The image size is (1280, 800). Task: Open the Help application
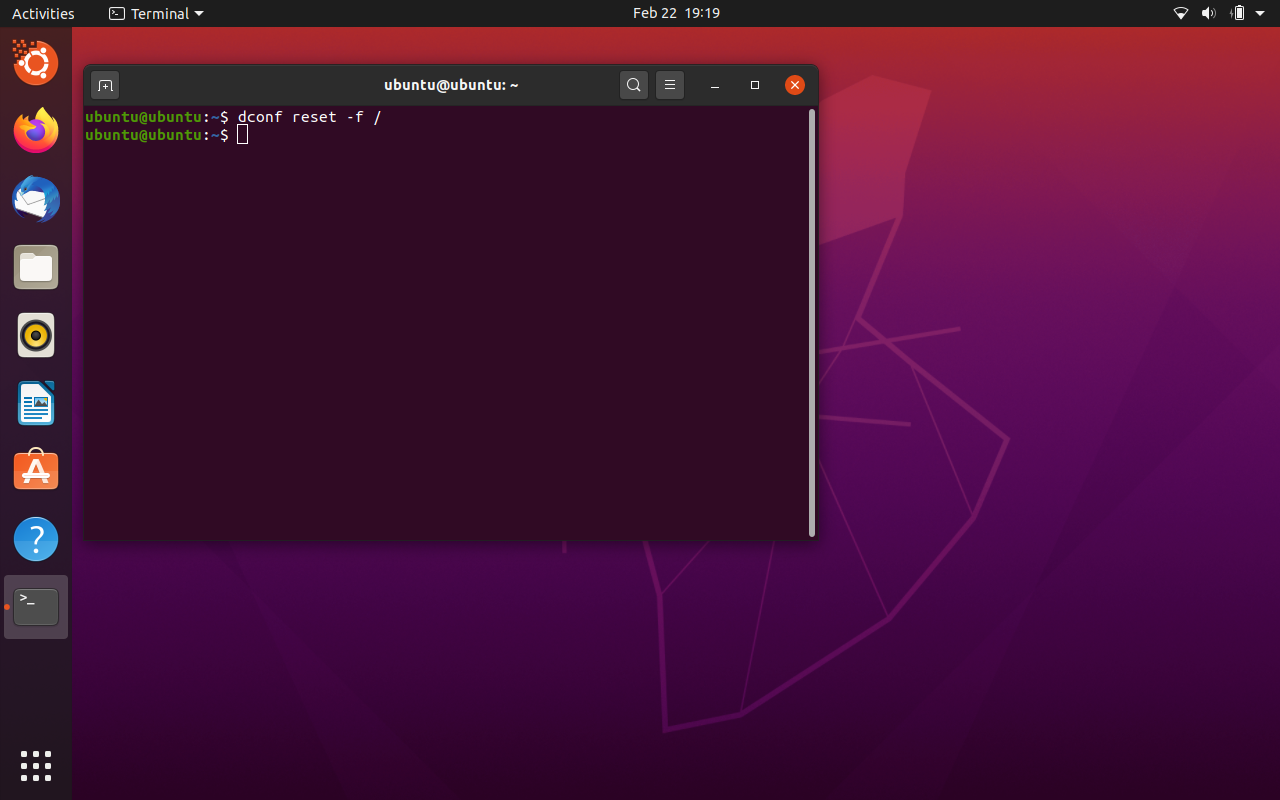(x=36, y=539)
